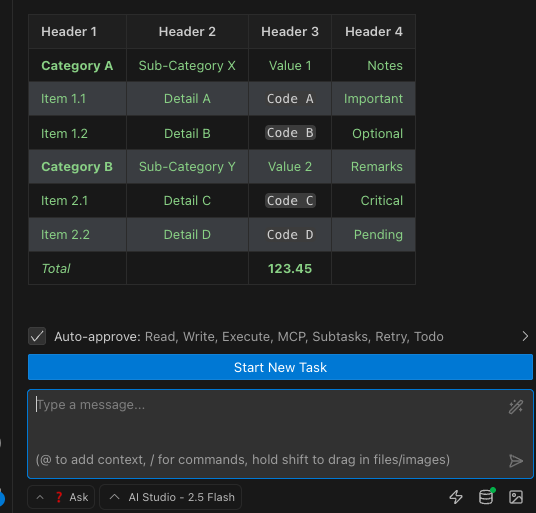The width and height of the screenshot is (536, 513).
Task: Click the Detail D cell
Action: tap(187, 235)
